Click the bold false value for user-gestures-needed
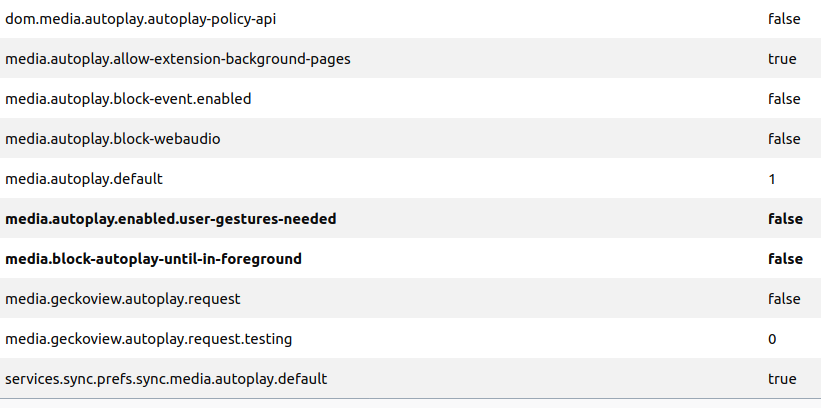The image size is (821, 408). coord(785,219)
